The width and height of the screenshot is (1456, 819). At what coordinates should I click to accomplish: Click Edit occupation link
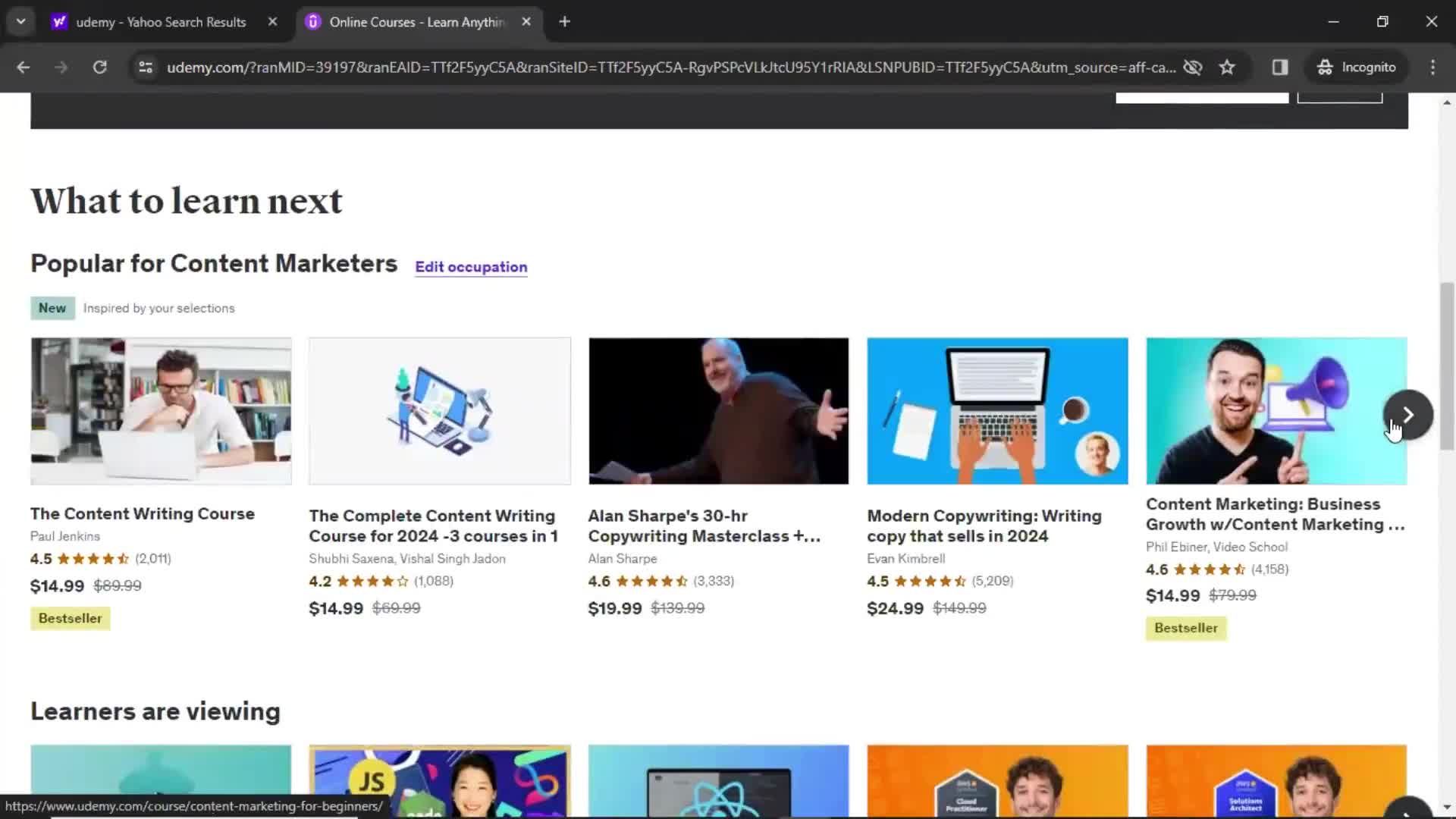(x=471, y=267)
